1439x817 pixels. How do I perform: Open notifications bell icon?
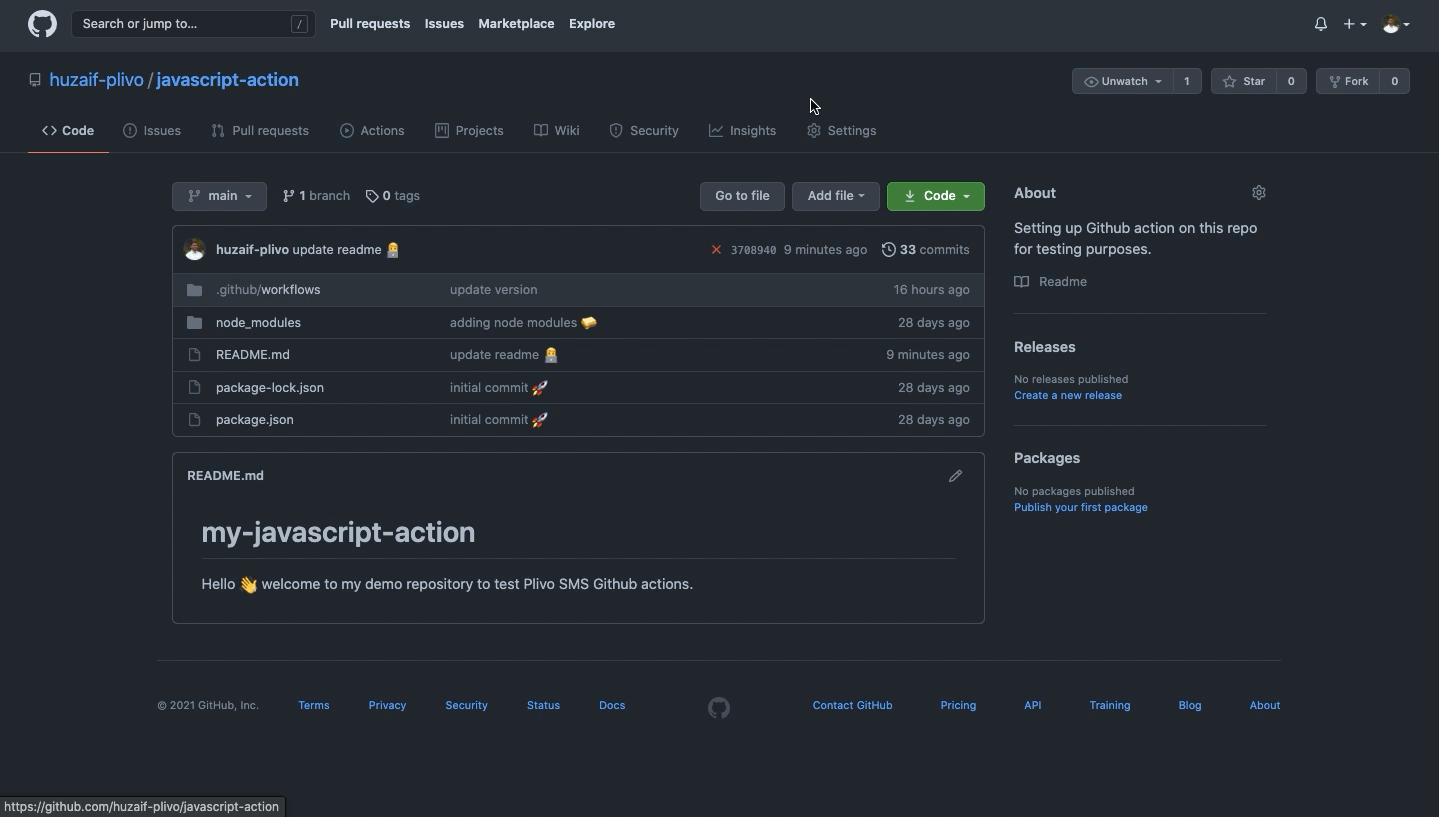pos(1320,24)
